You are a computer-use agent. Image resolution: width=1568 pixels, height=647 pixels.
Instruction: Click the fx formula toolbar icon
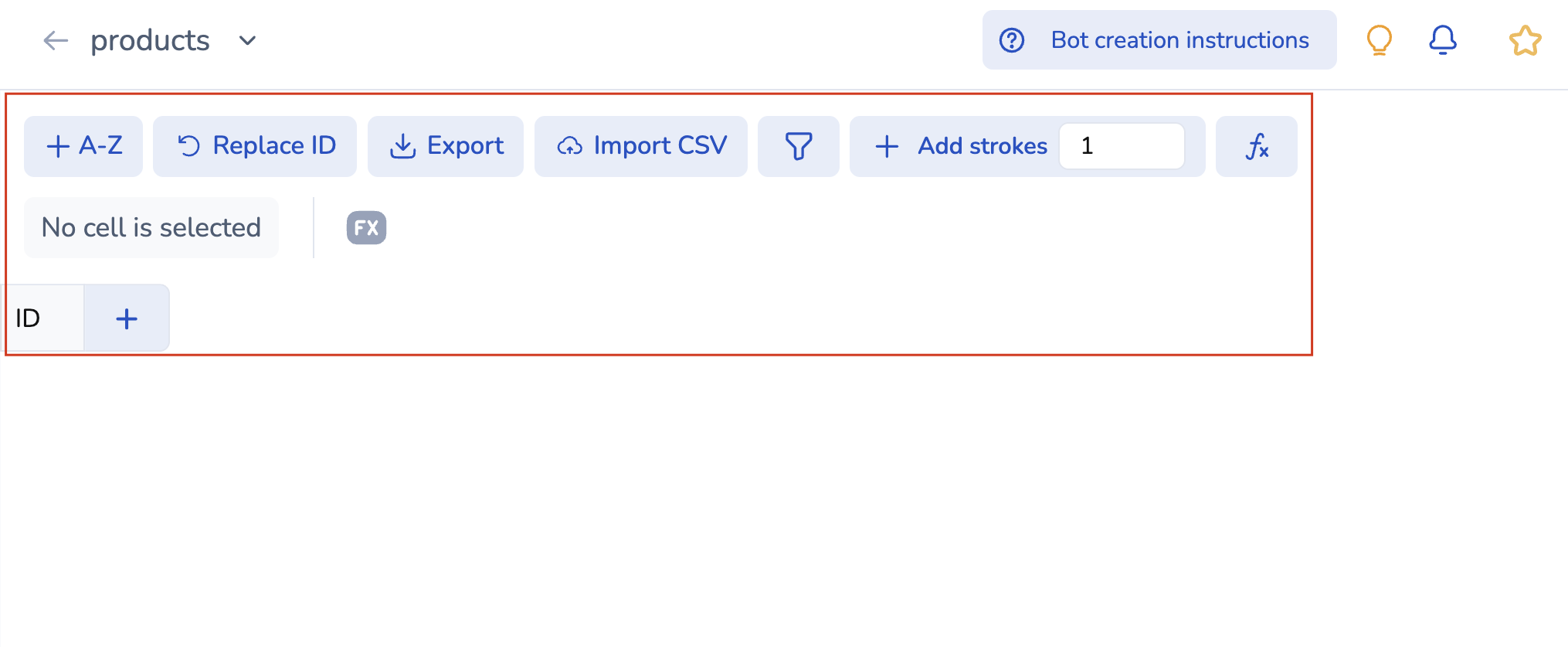(x=1256, y=146)
